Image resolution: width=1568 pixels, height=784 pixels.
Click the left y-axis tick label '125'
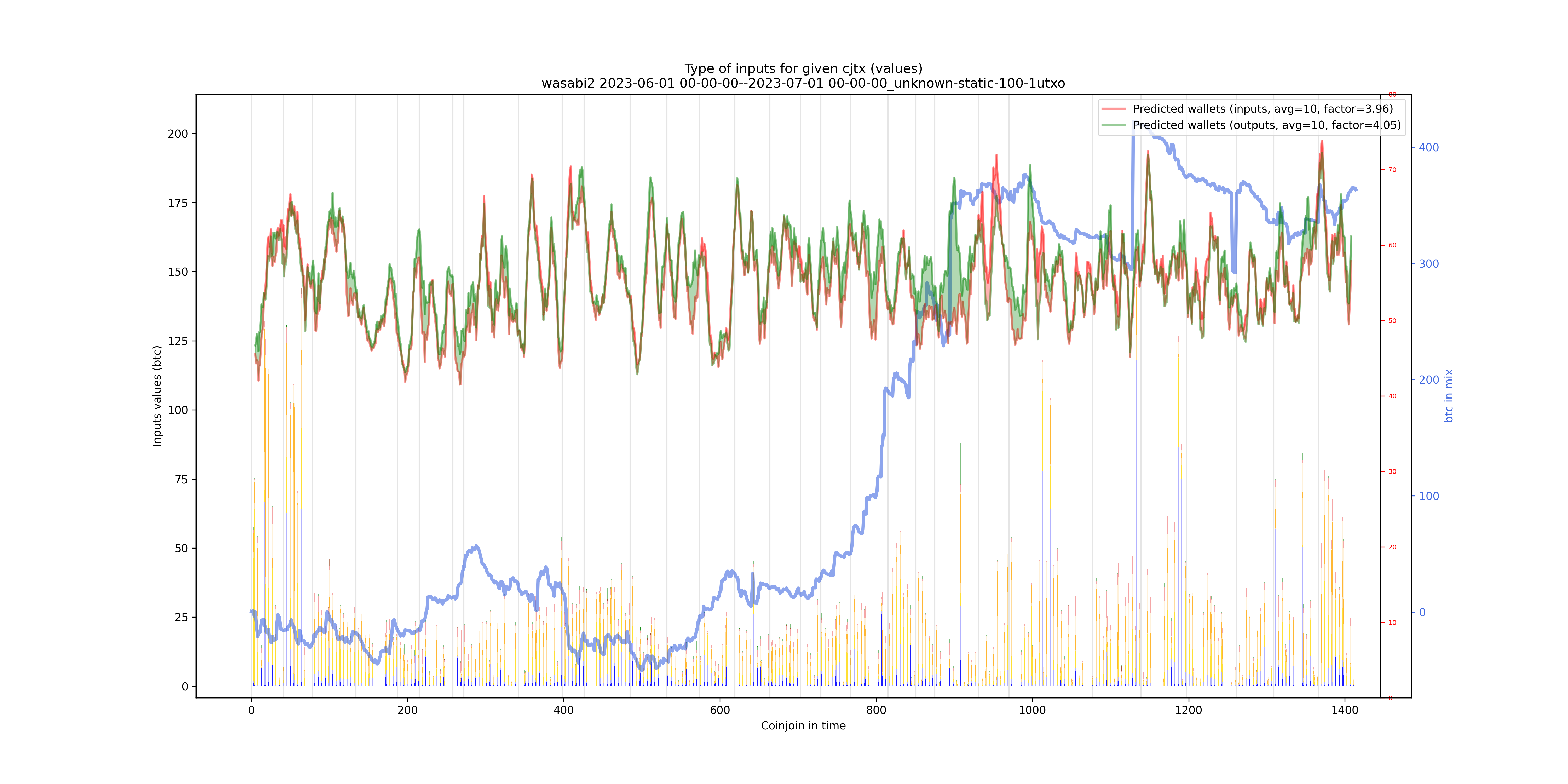point(178,341)
